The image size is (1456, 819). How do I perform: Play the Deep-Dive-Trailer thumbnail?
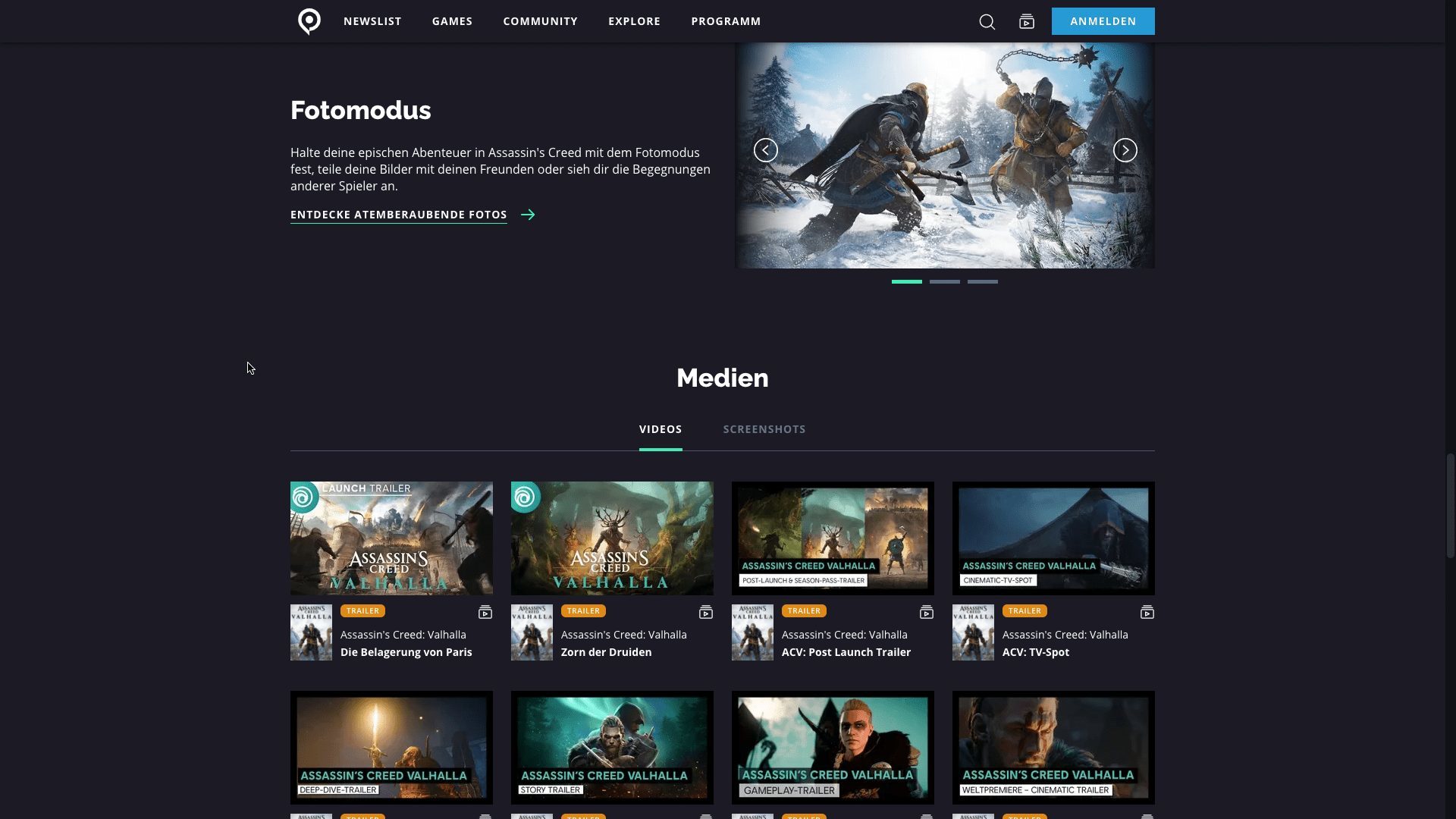391,748
